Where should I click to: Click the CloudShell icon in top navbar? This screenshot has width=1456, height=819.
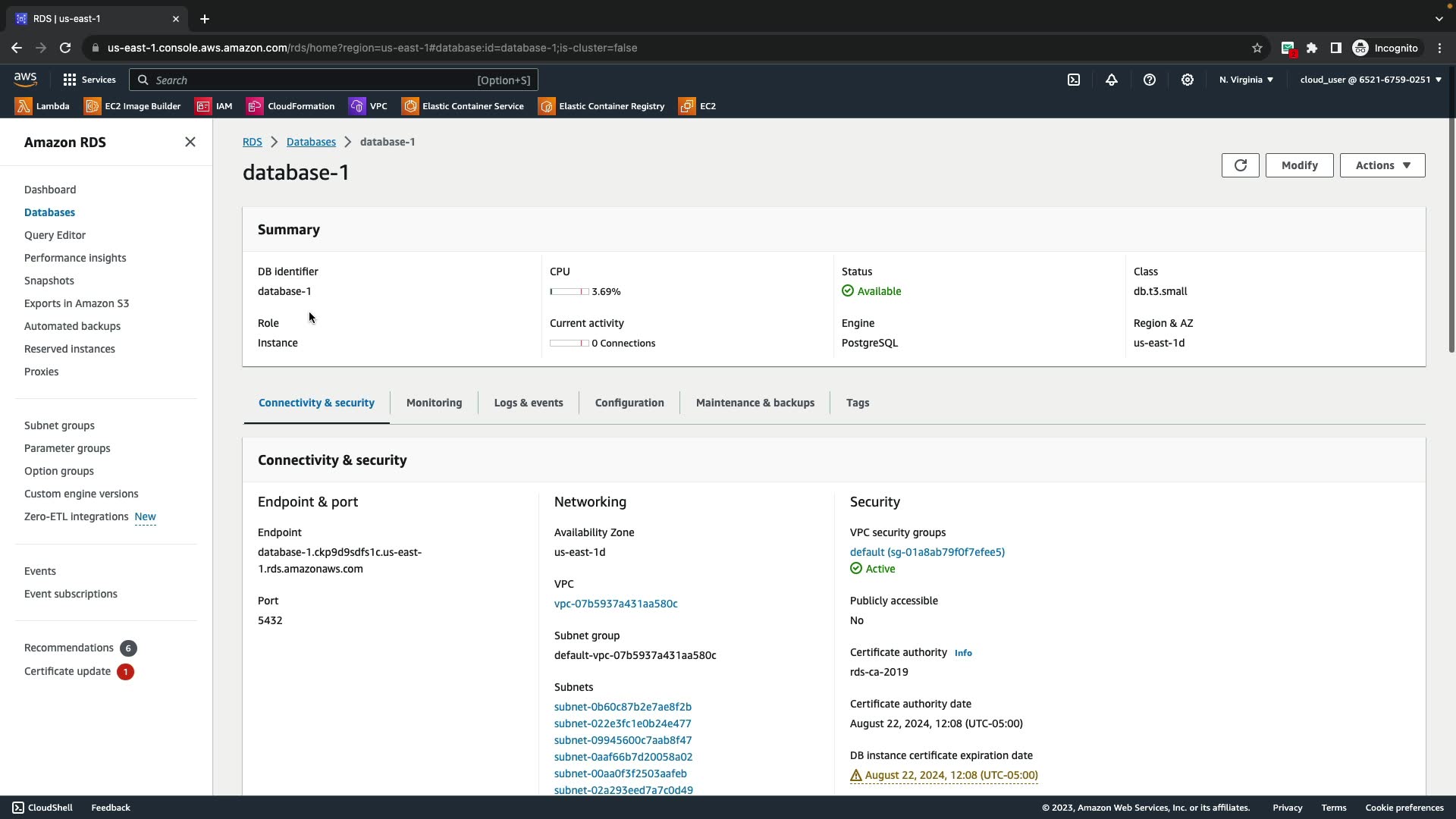[x=1074, y=80]
